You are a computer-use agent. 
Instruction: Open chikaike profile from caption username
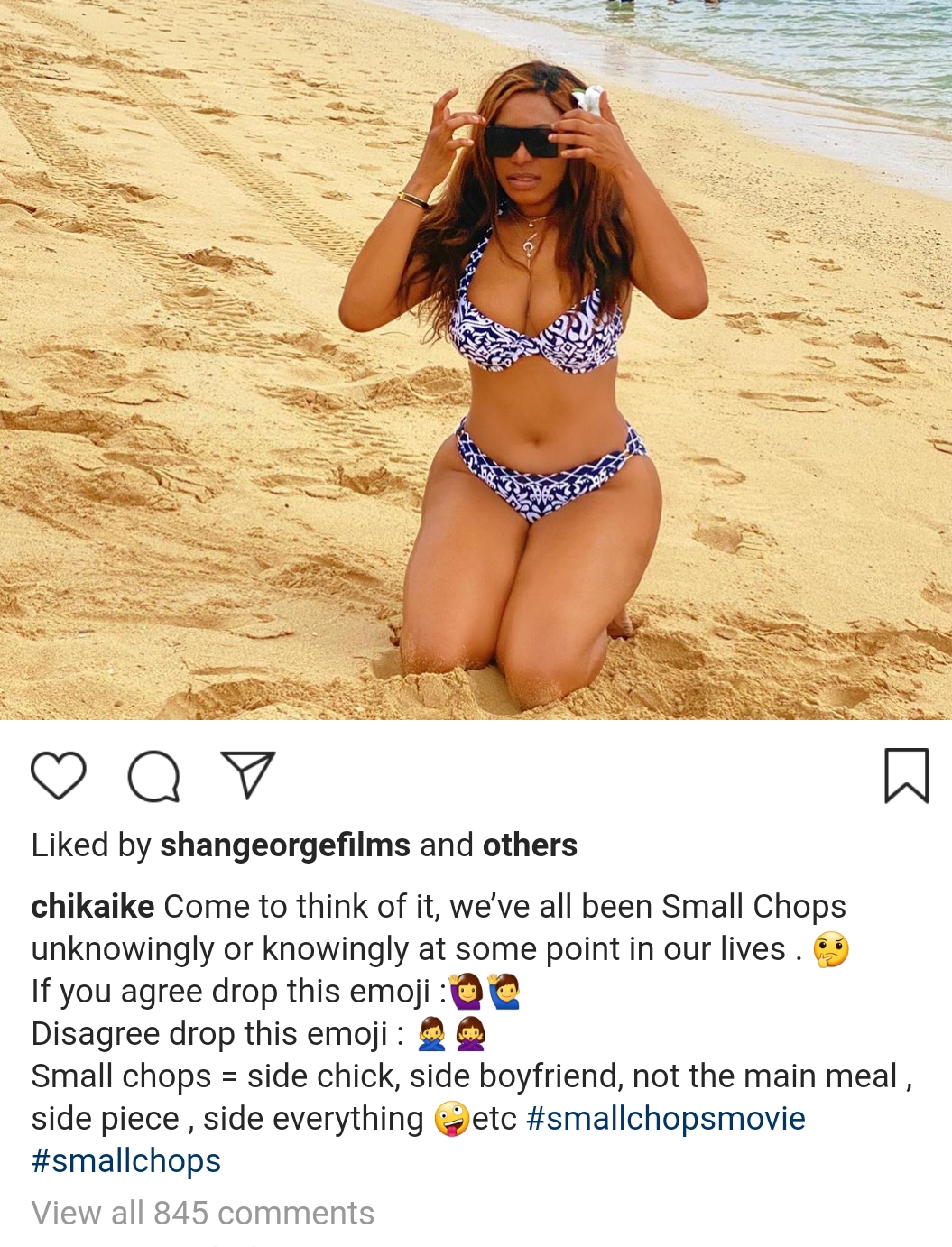tap(93, 906)
